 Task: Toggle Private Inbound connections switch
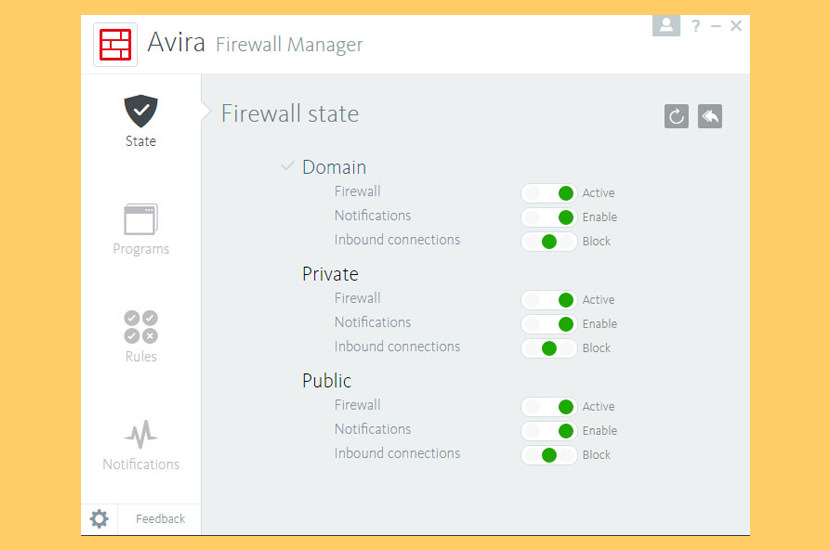click(x=549, y=348)
